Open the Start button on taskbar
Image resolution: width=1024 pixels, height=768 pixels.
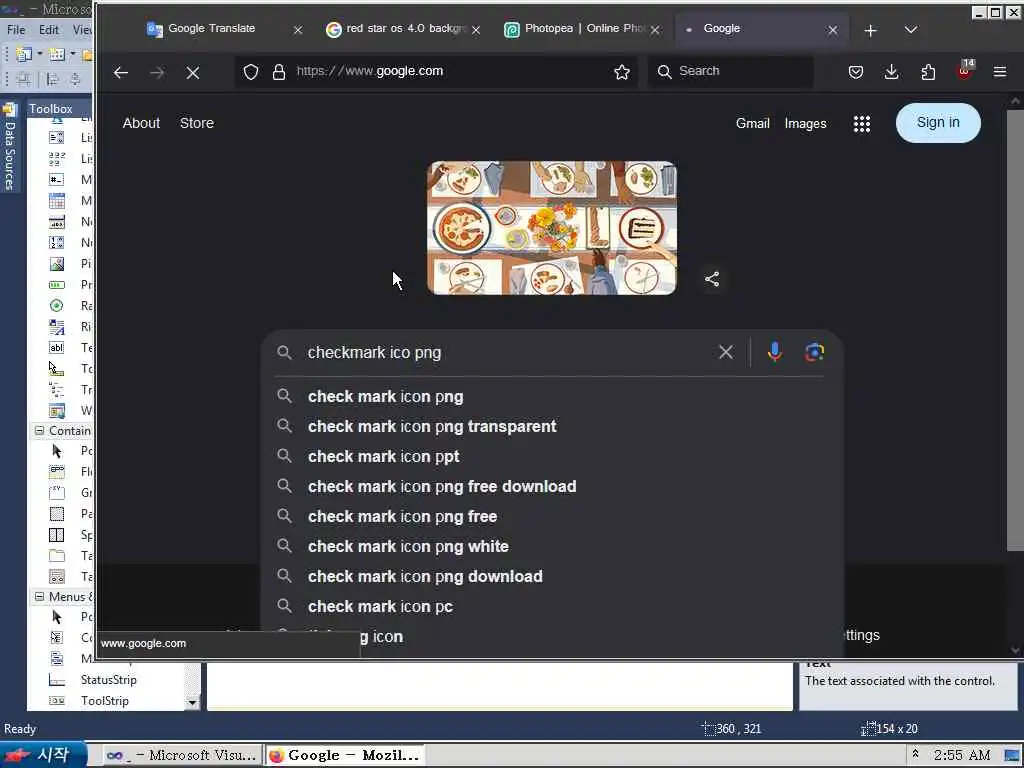pyautogui.click(x=43, y=755)
